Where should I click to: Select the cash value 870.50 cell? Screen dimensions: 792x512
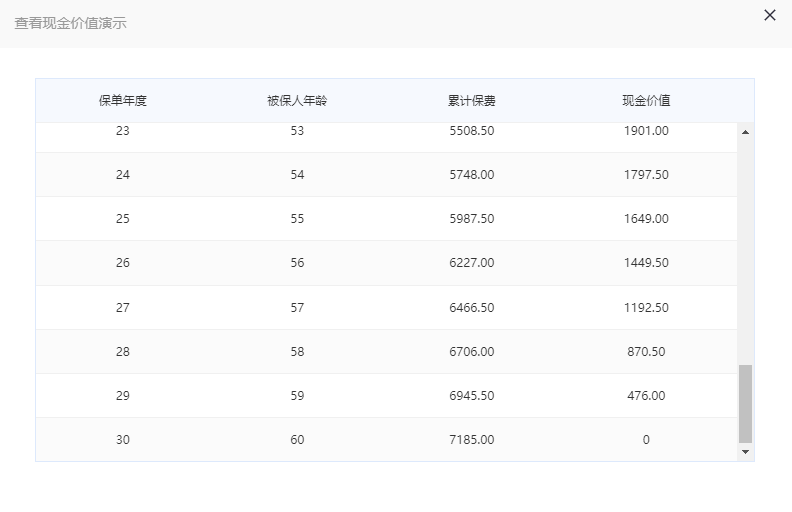(x=646, y=351)
